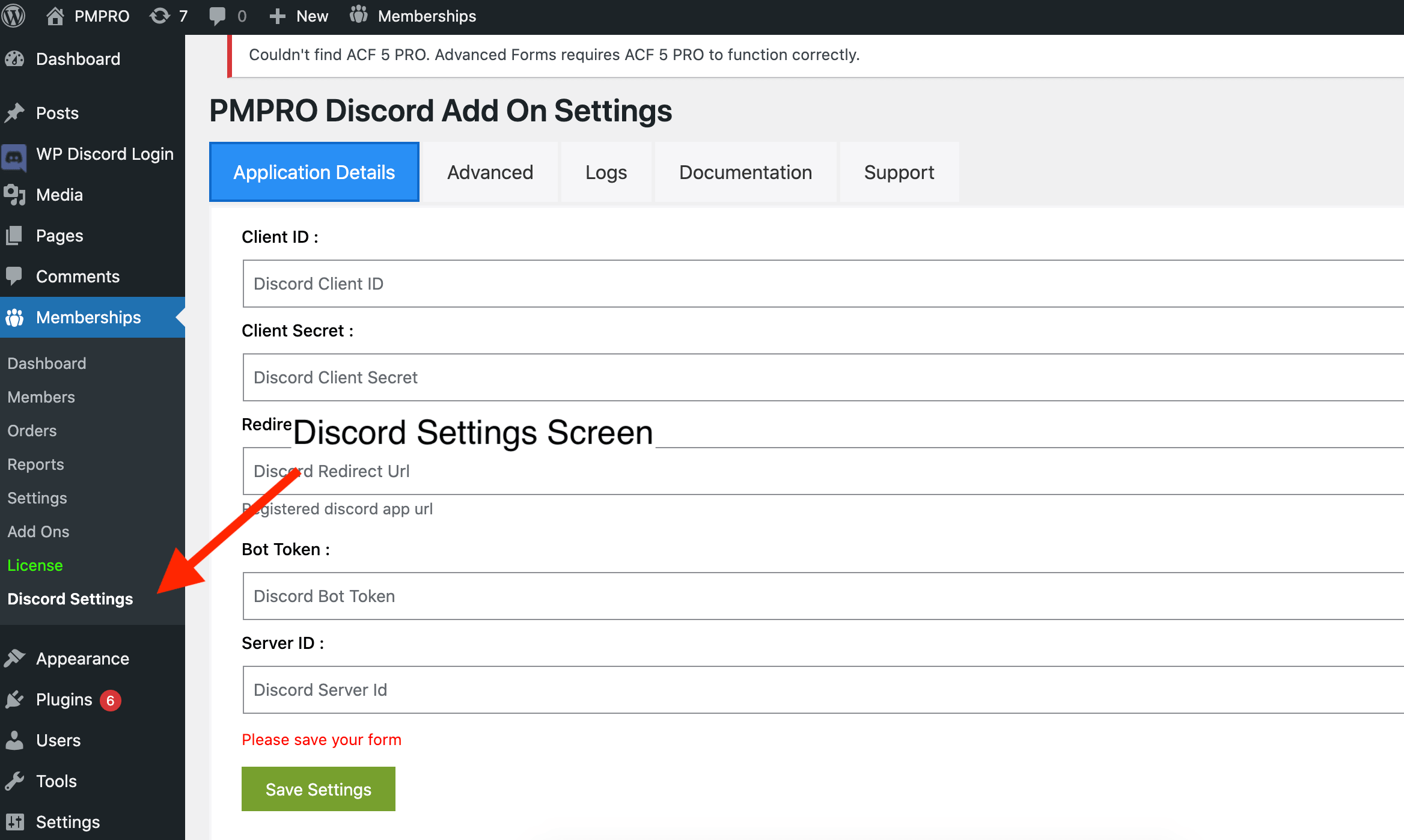This screenshot has width=1404, height=840.
Task: Click the License menu link
Action: (35, 565)
